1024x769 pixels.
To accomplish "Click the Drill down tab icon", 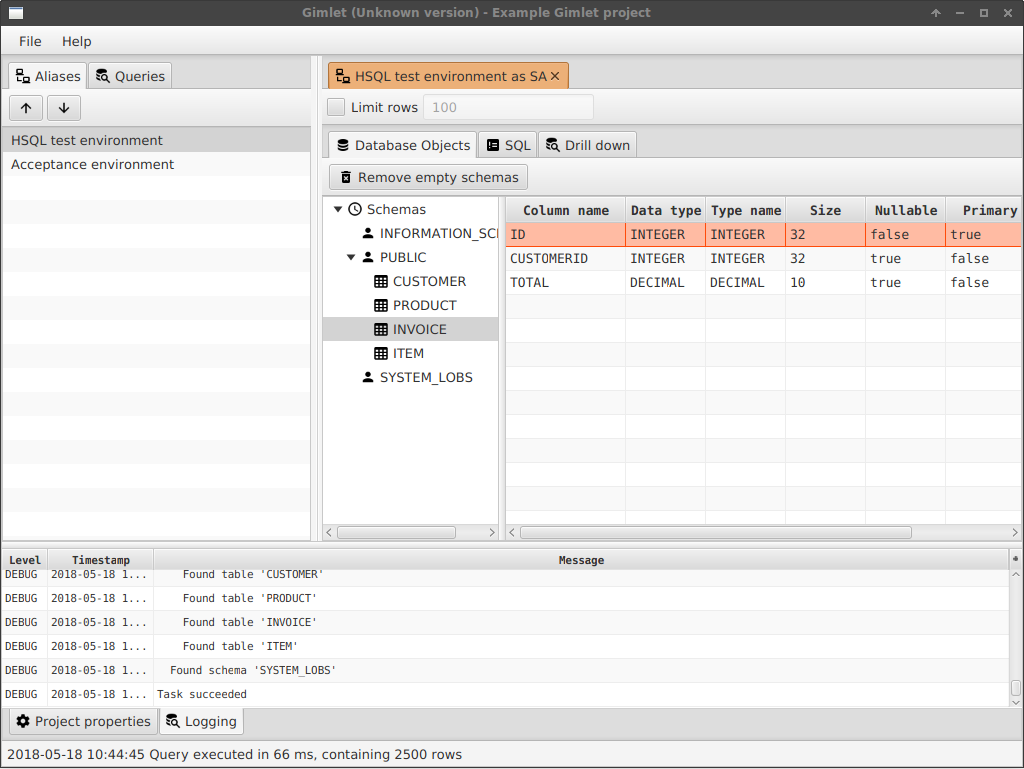I will 552,145.
